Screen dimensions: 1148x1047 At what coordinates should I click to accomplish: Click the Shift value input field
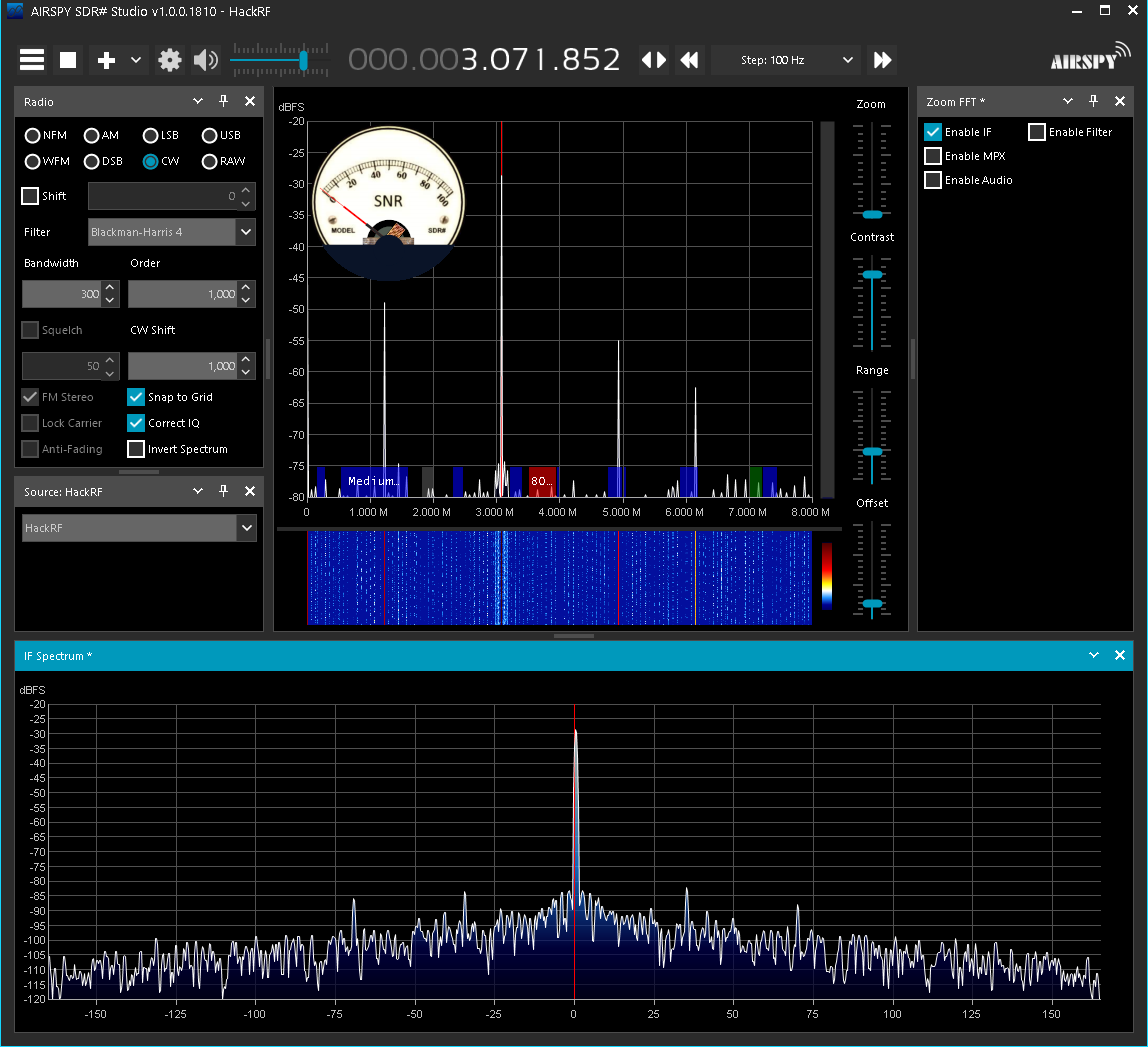(163, 196)
